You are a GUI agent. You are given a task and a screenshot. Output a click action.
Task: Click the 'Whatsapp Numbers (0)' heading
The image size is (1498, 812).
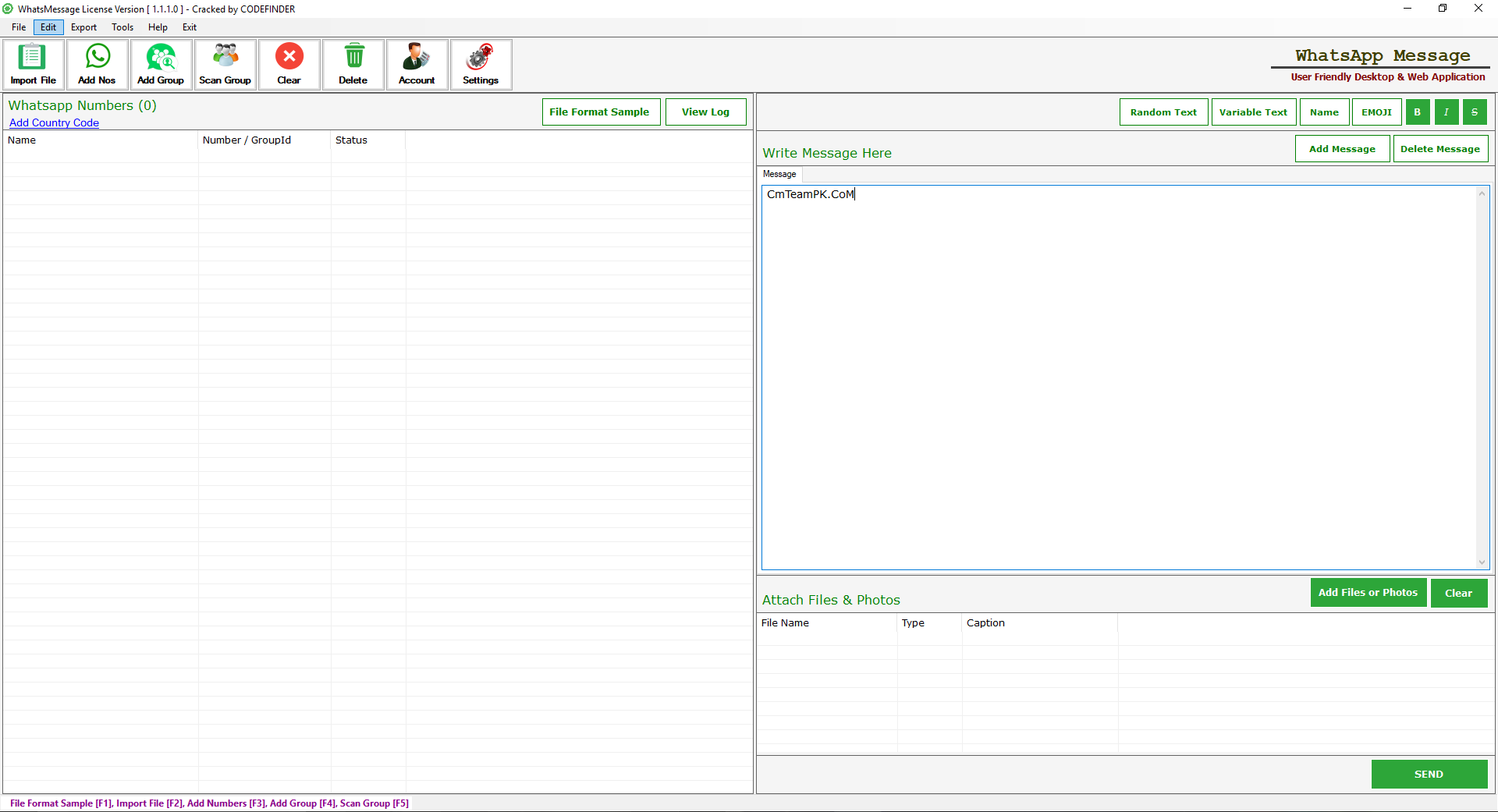point(83,105)
